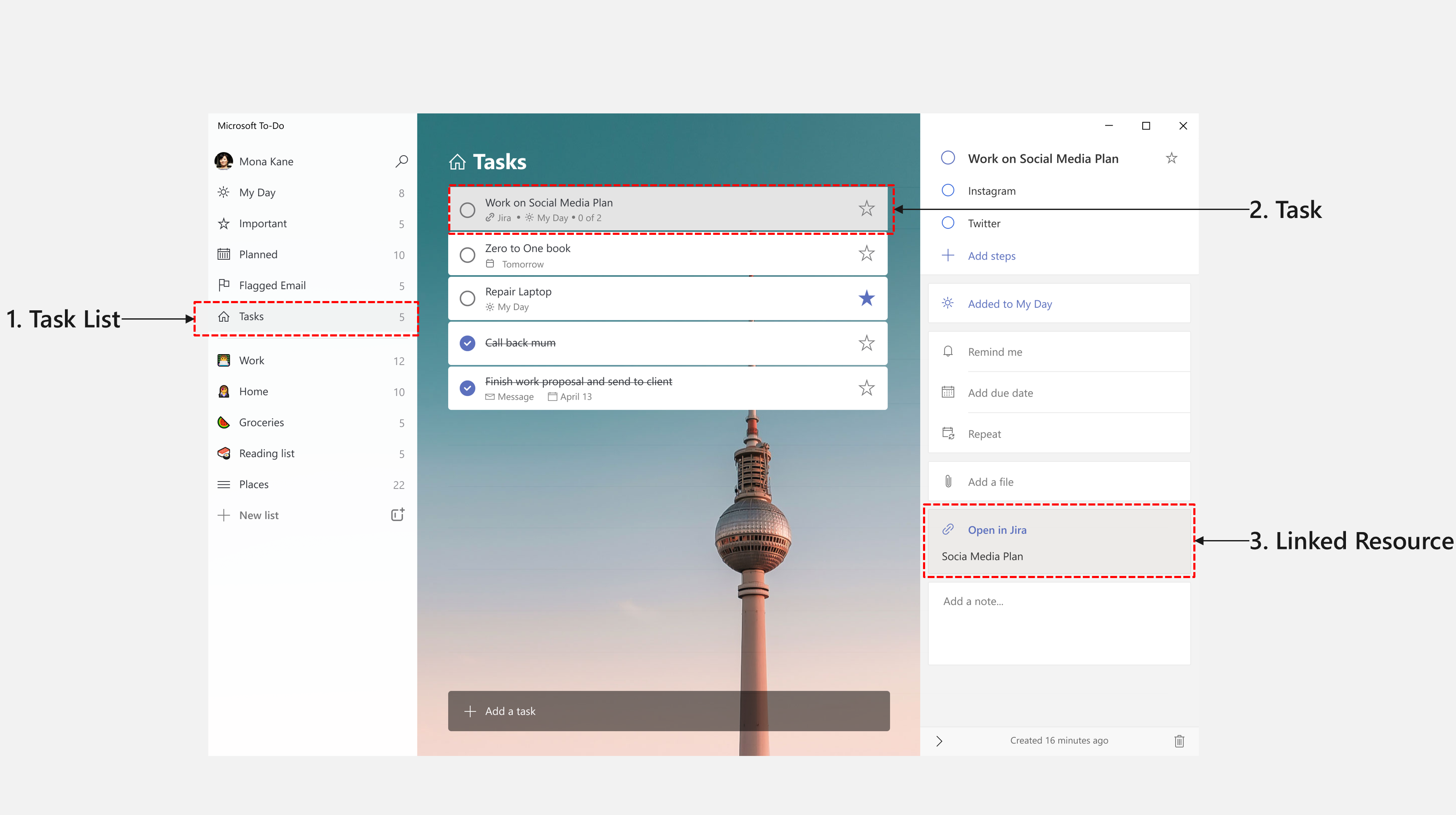
Task: Select the Important star icon in sidebar
Action: (x=223, y=223)
